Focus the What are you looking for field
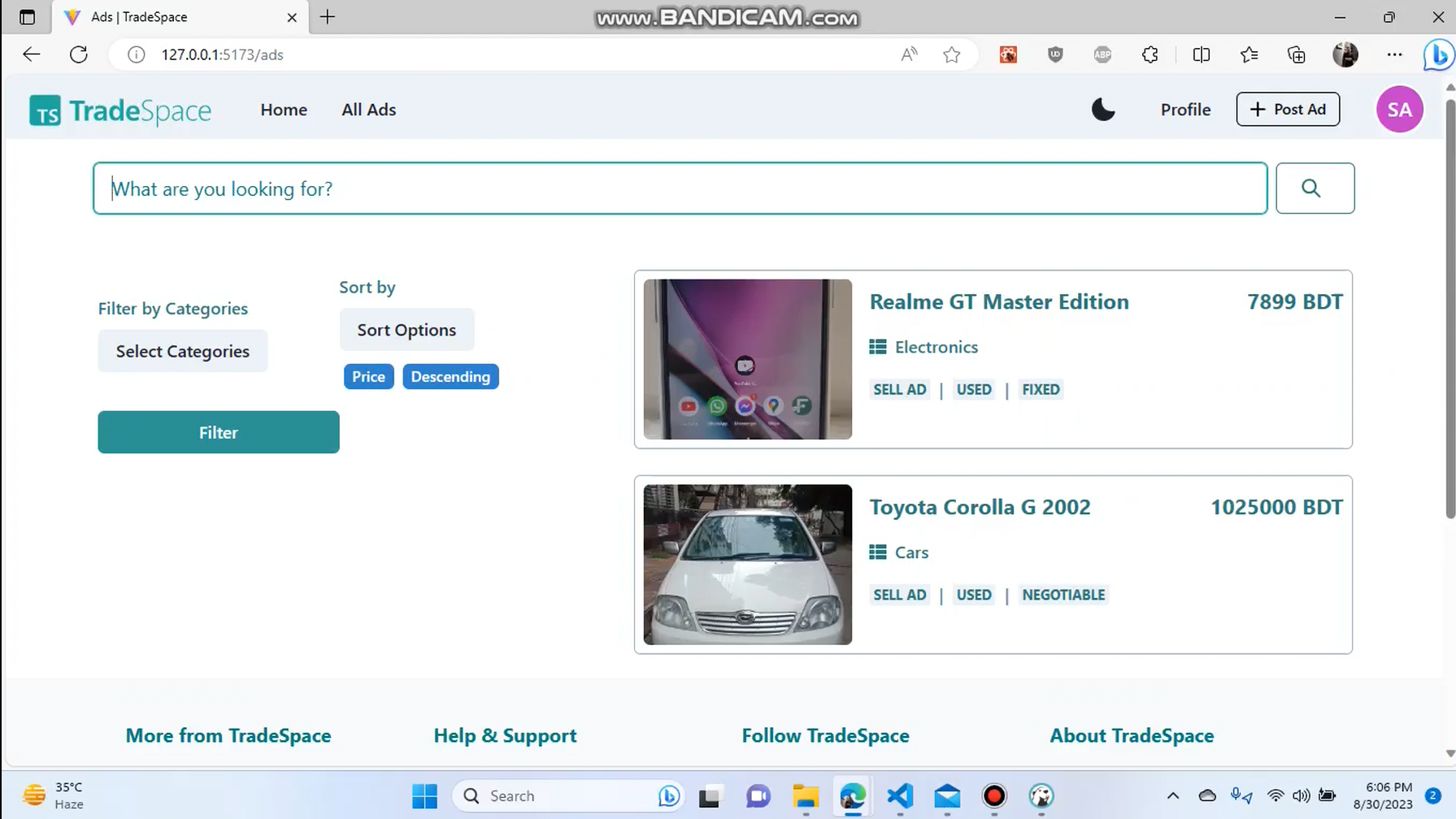1456x819 pixels. coord(680,188)
